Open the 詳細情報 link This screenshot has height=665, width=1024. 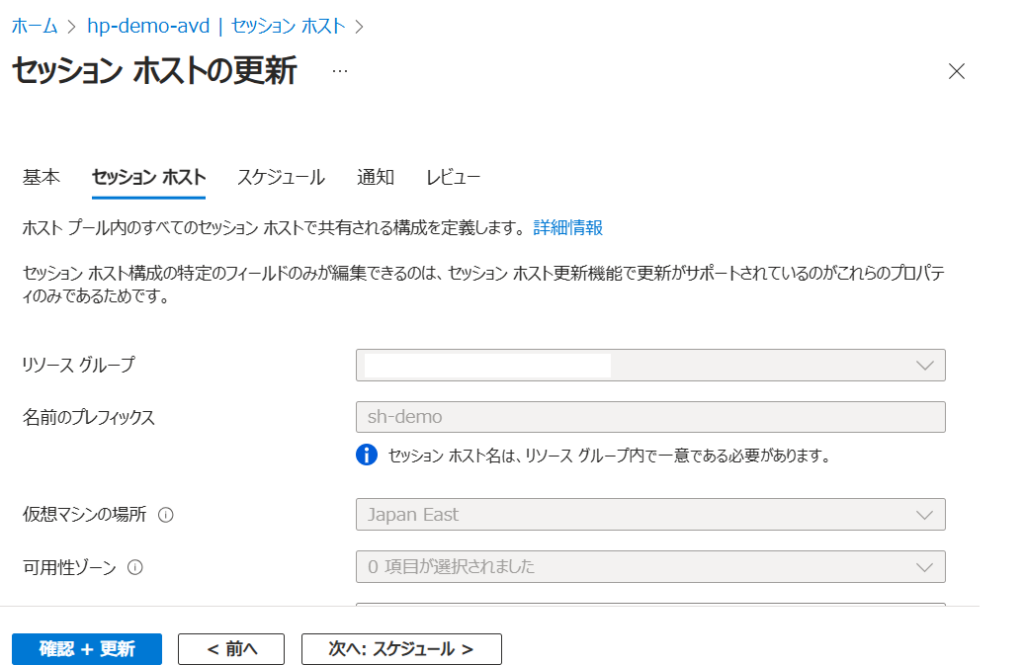[567, 228]
